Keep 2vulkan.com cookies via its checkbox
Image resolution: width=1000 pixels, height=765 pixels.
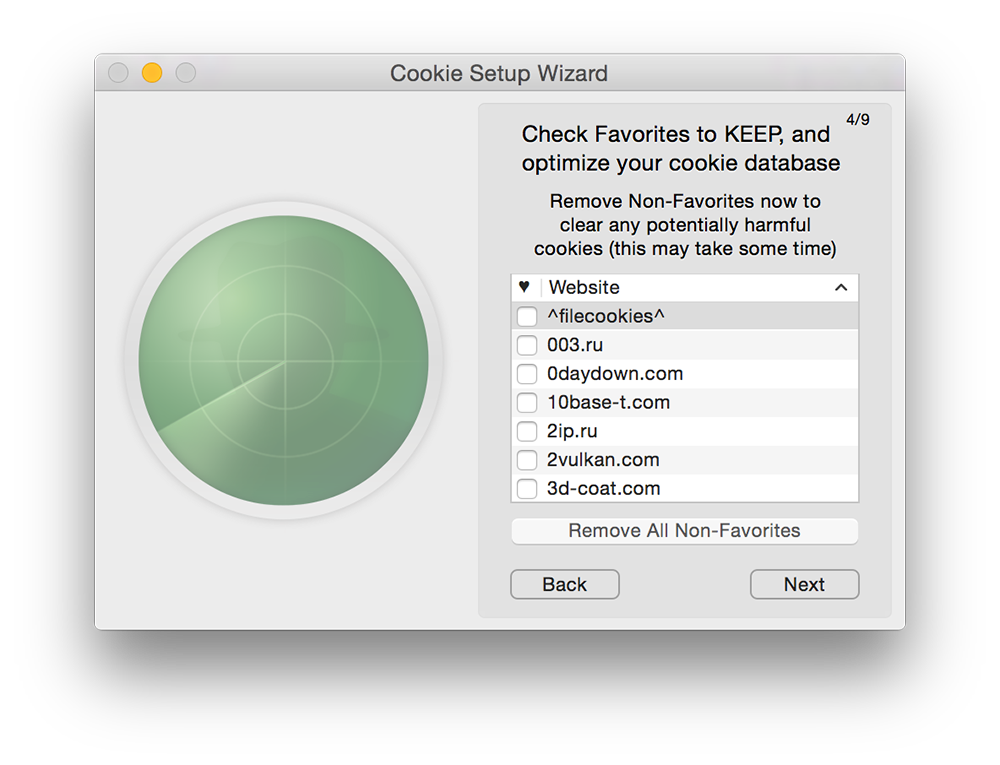(x=527, y=461)
